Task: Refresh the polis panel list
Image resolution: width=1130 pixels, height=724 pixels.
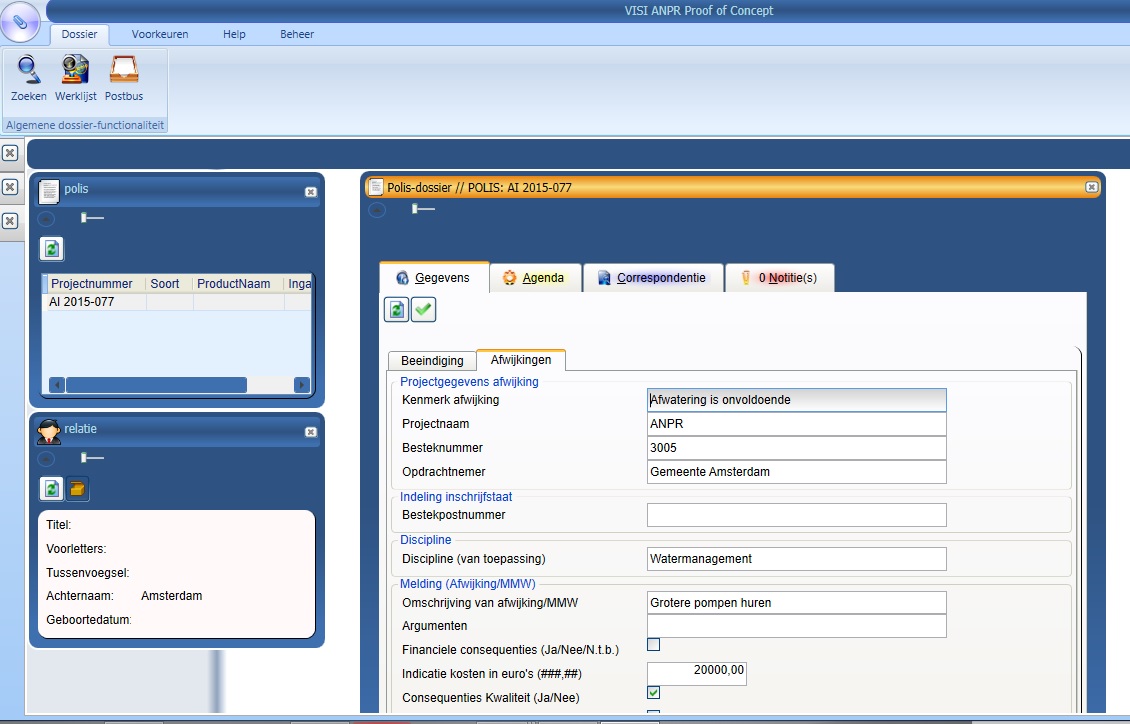Action: click(x=51, y=249)
